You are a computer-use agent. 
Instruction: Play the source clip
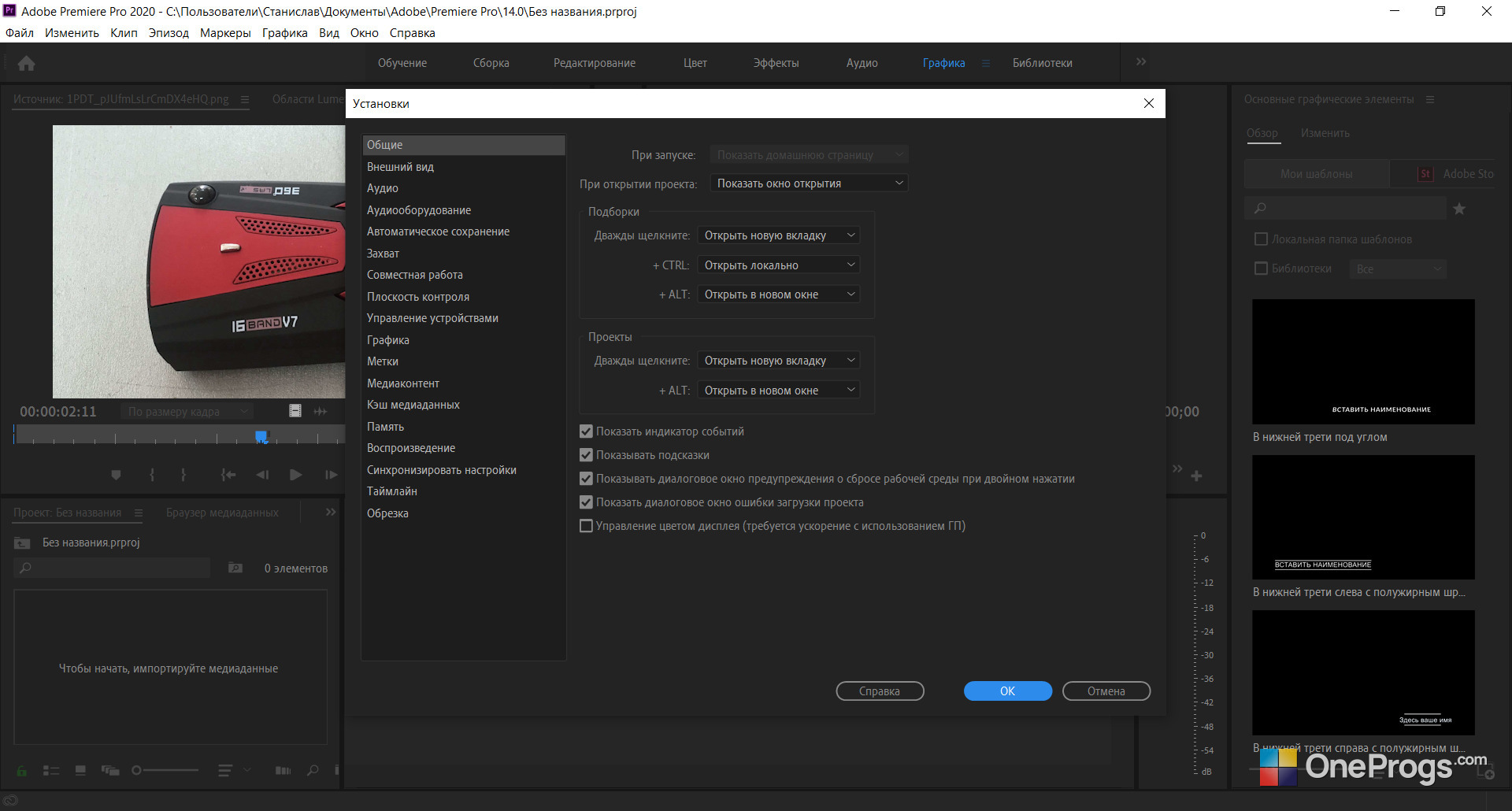(296, 475)
